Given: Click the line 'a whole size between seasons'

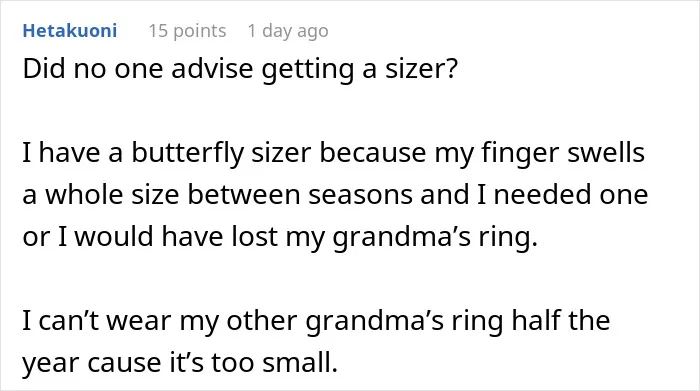Looking at the screenshot, I should coord(335,195).
